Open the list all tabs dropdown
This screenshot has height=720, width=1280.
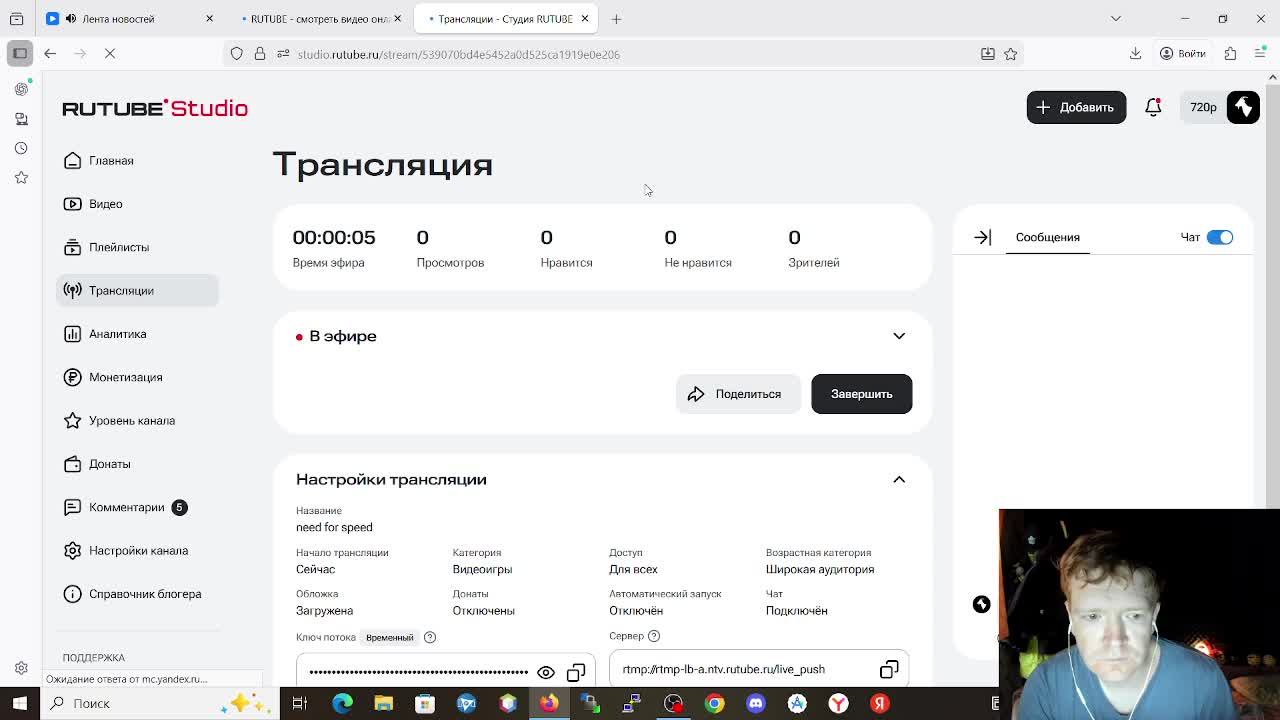[x=1116, y=19]
